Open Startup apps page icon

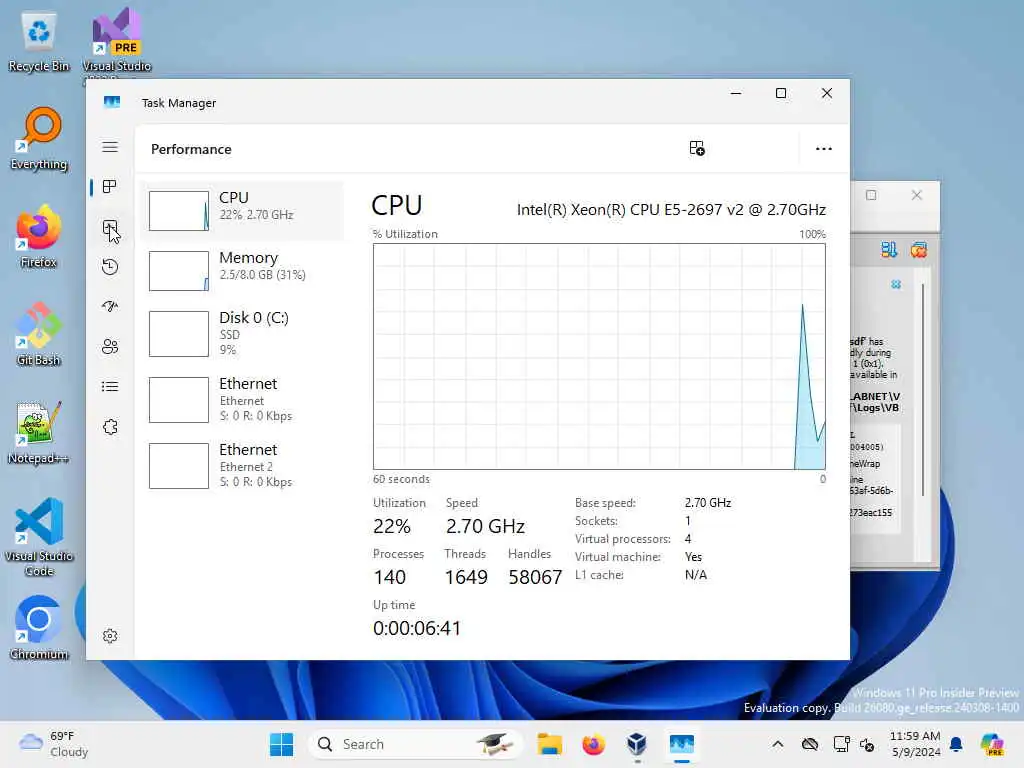point(110,306)
